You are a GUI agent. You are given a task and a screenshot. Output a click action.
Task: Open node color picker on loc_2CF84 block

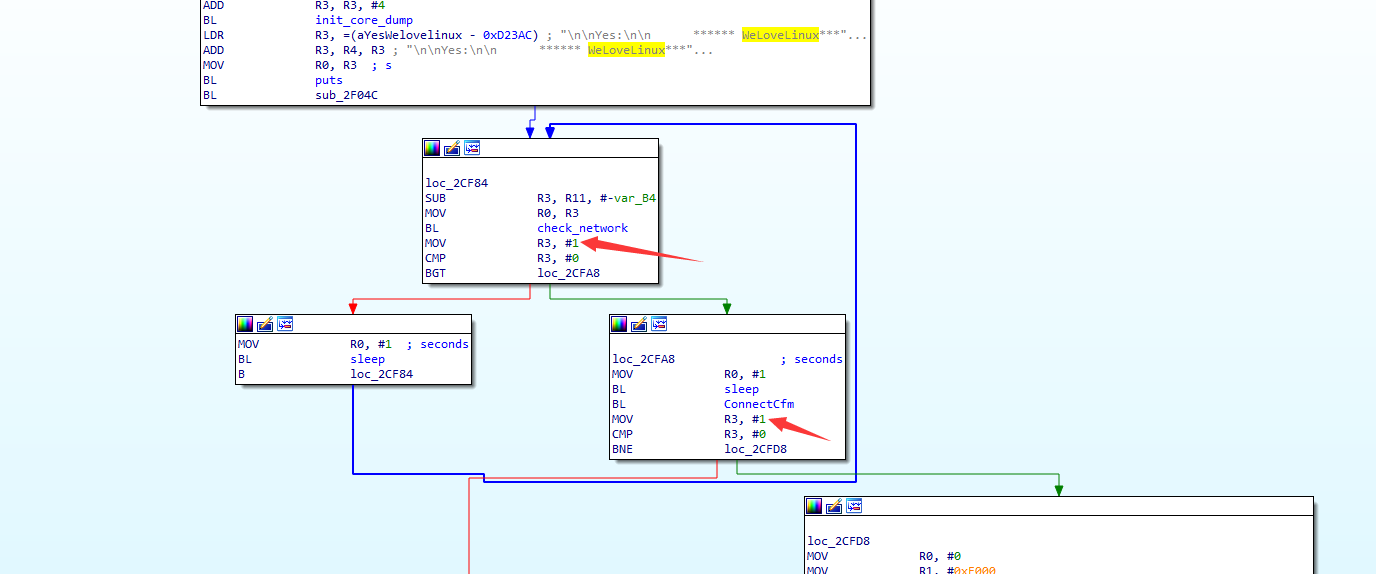coord(432,148)
